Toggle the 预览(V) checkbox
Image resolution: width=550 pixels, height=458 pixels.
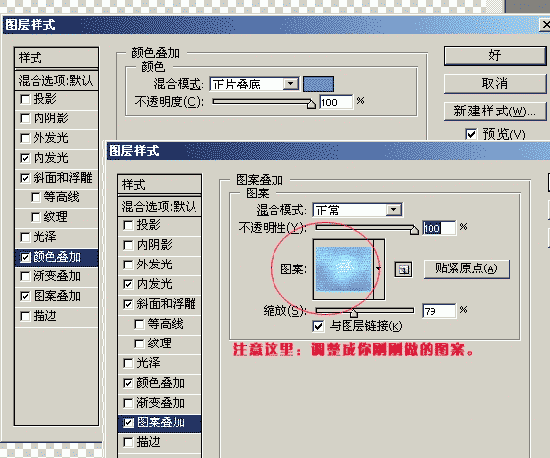pos(471,134)
